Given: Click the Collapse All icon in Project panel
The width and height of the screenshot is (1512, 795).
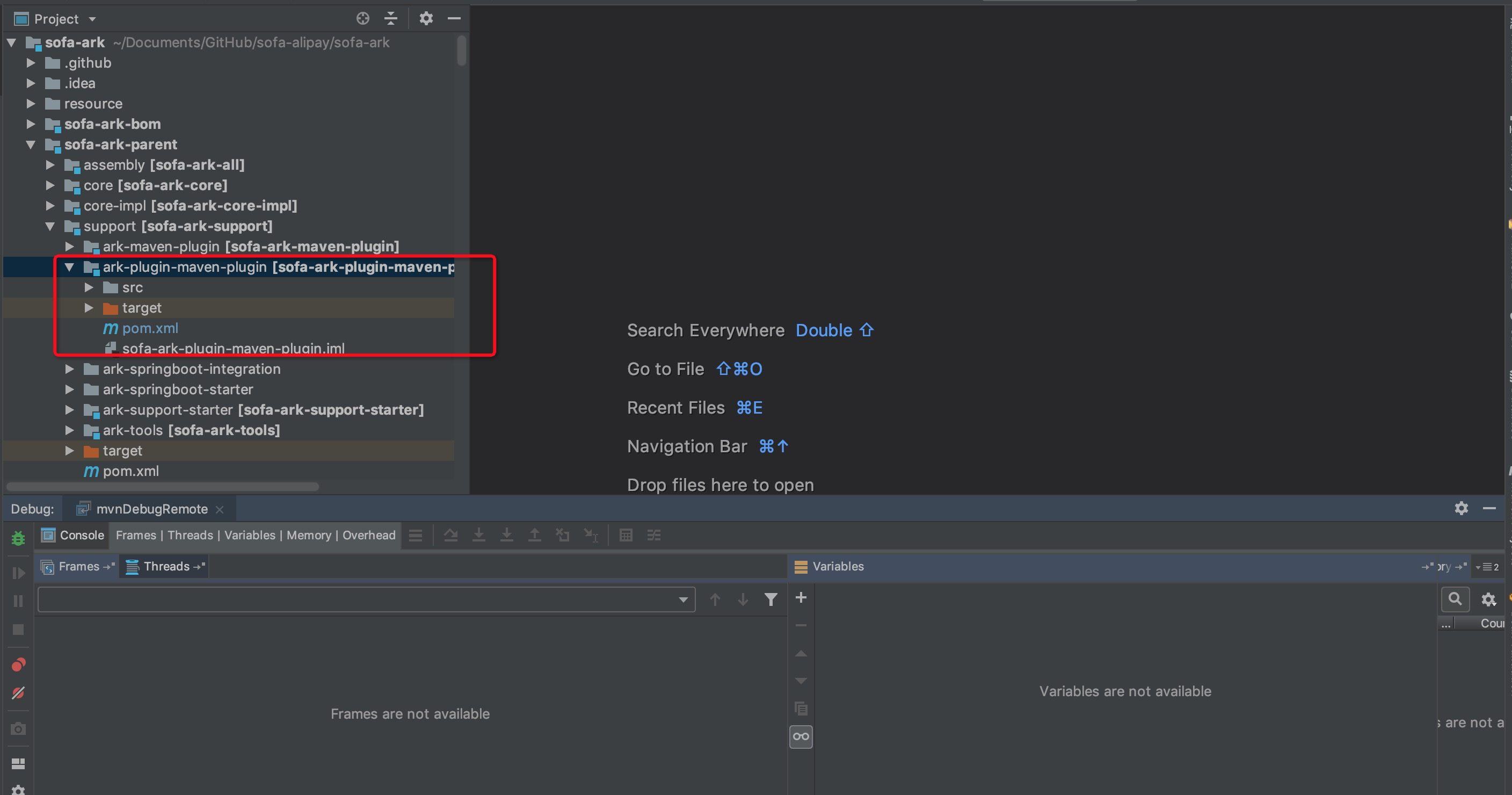Looking at the screenshot, I should (x=391, y=19).
